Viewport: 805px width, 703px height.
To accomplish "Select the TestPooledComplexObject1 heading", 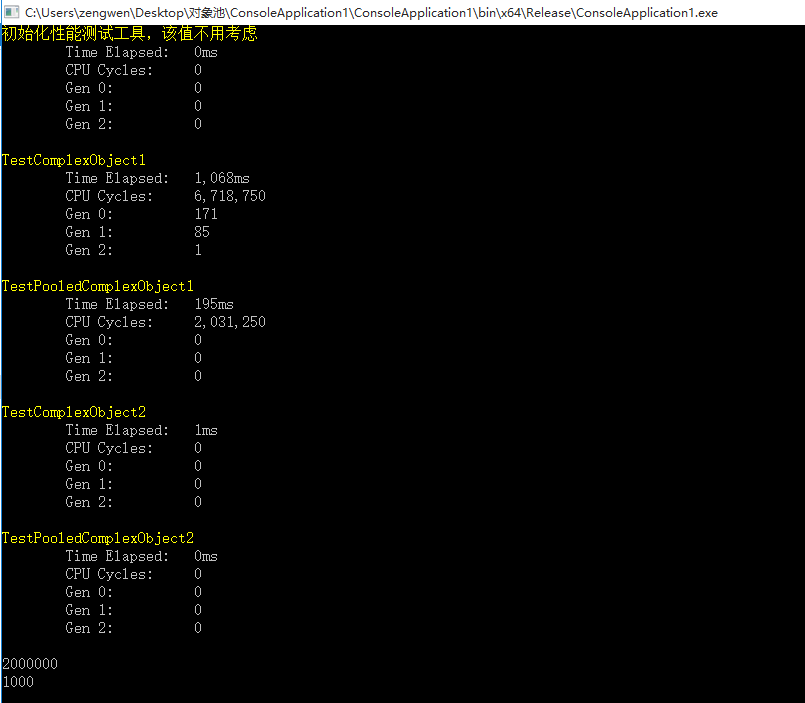I will 98,286.
